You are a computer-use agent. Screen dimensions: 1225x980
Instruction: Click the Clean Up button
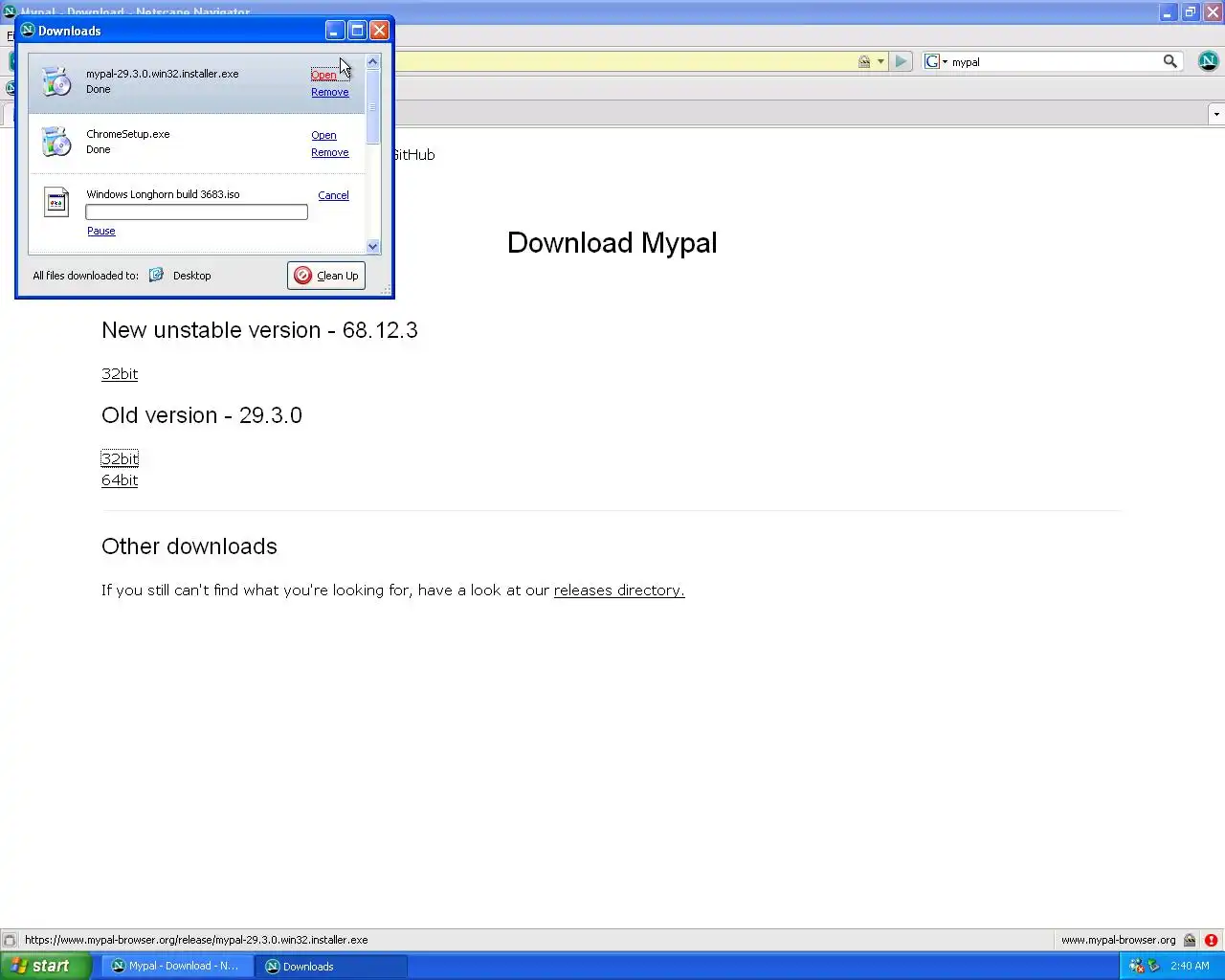coord(326,276)
